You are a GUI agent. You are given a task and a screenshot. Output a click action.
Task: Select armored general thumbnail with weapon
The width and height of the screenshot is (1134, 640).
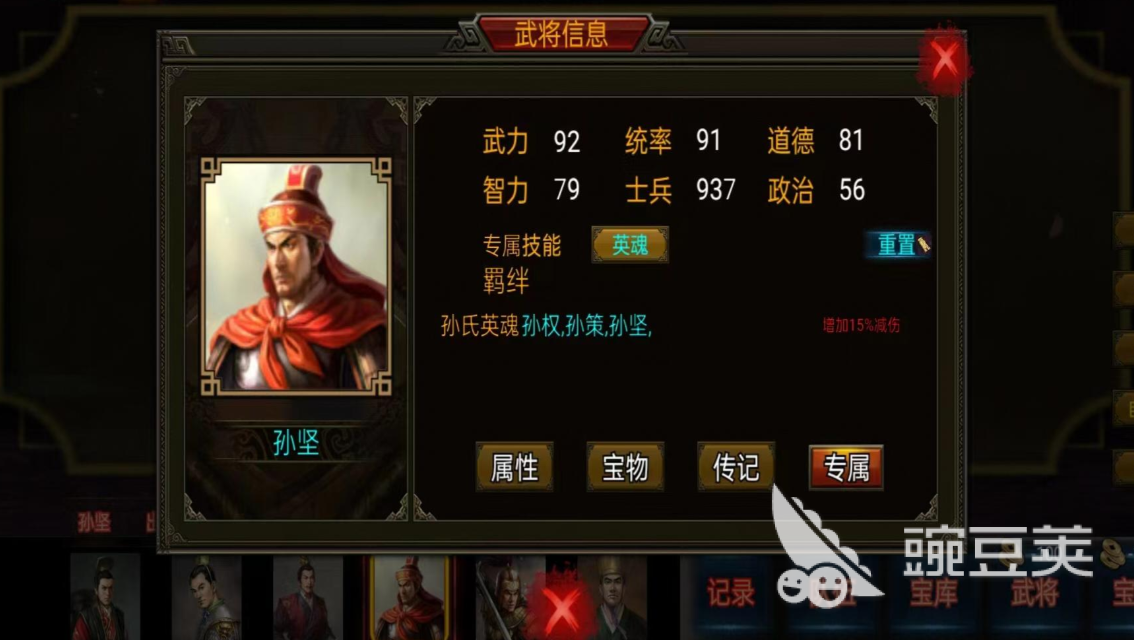506,597
